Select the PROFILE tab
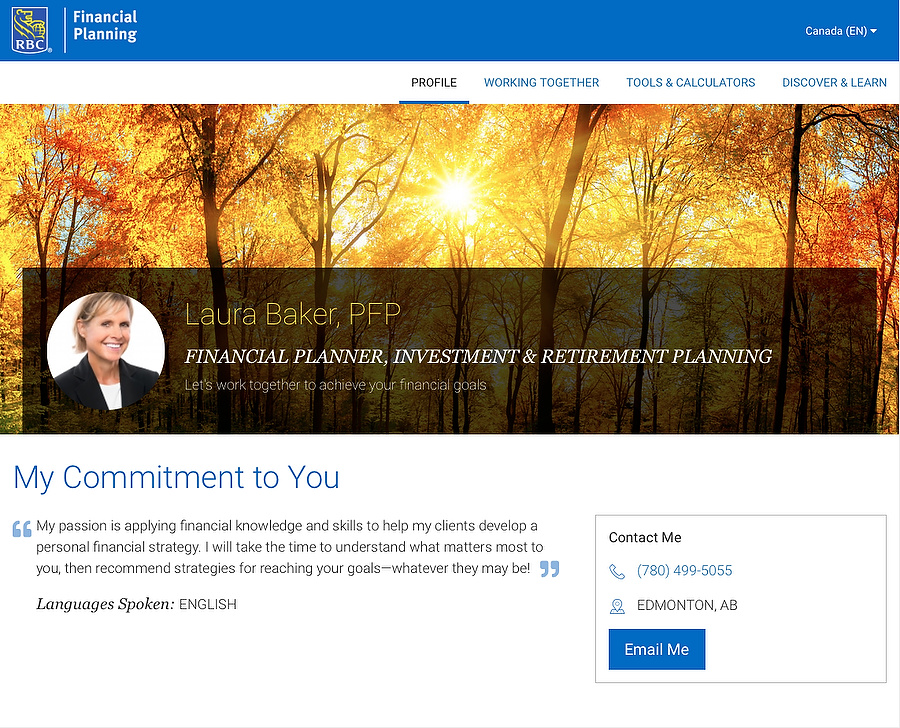The image size is (900, 728). point(434,83)
